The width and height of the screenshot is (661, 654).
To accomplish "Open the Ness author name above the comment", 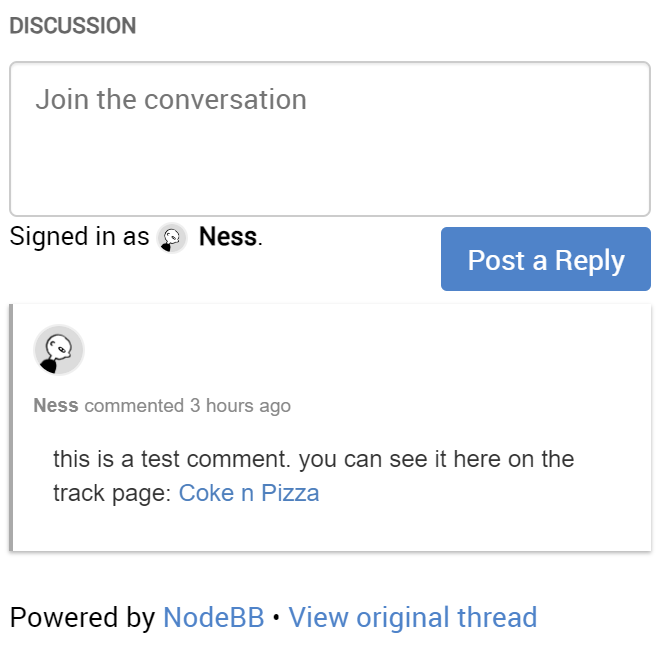I will pyautogui.click(x=56, y=406).
